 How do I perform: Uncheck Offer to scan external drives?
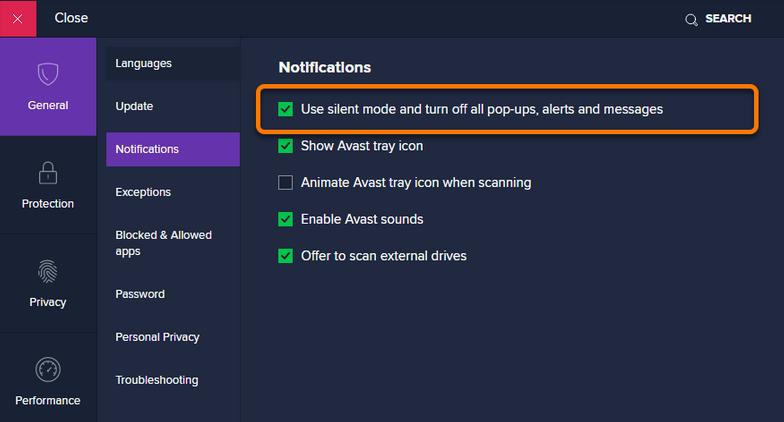pyautogui.click(x=286, y=256)
